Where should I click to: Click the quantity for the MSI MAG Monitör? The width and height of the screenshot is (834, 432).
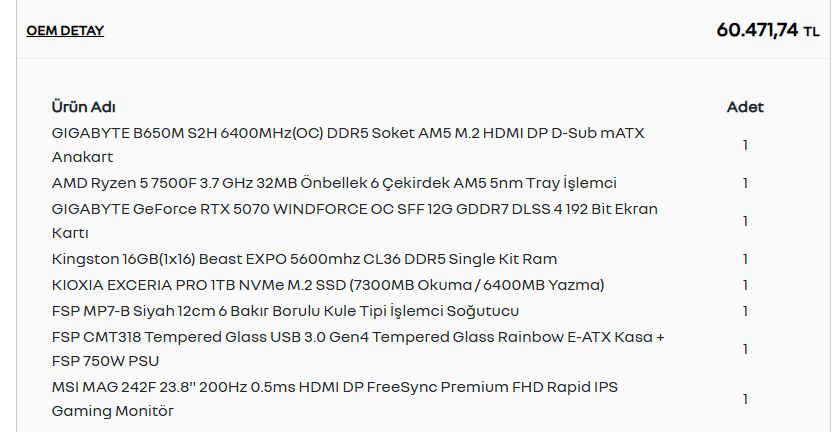tap(745, 400)
